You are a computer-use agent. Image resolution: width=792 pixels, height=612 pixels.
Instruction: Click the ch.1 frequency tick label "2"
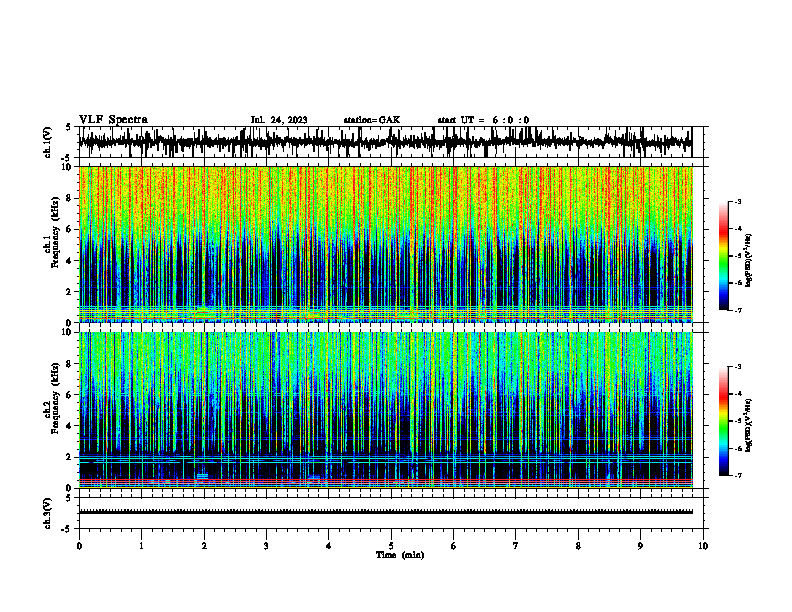(70, 292)
